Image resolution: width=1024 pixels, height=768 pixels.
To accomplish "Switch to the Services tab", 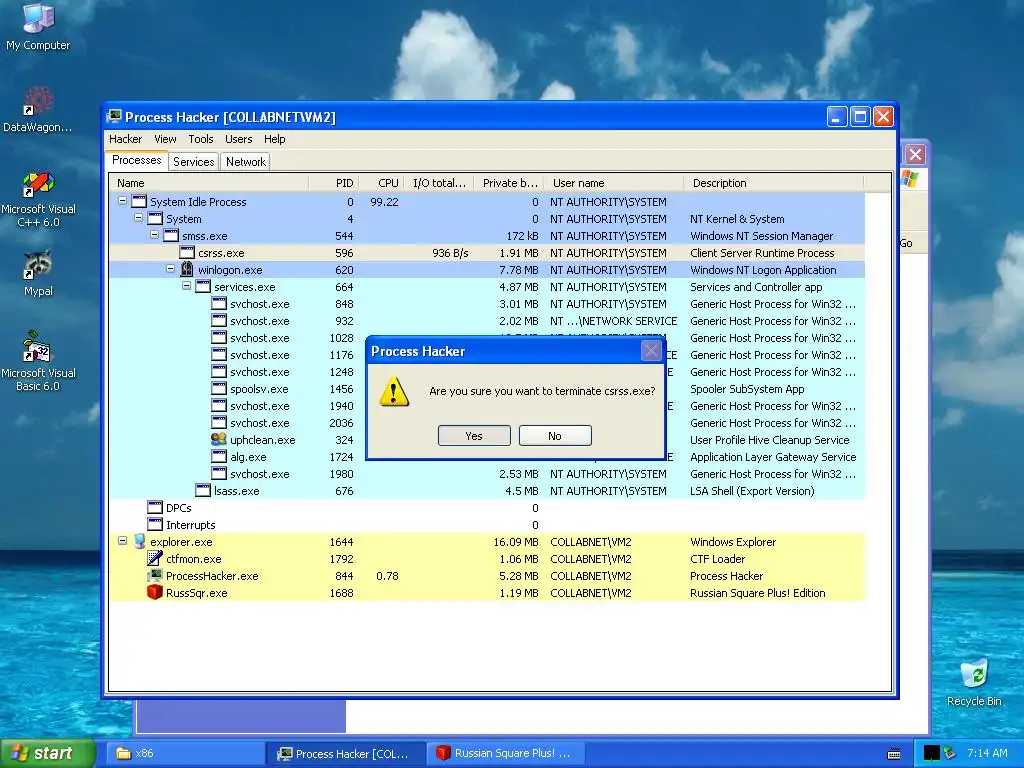I will [x=193, y=162].
